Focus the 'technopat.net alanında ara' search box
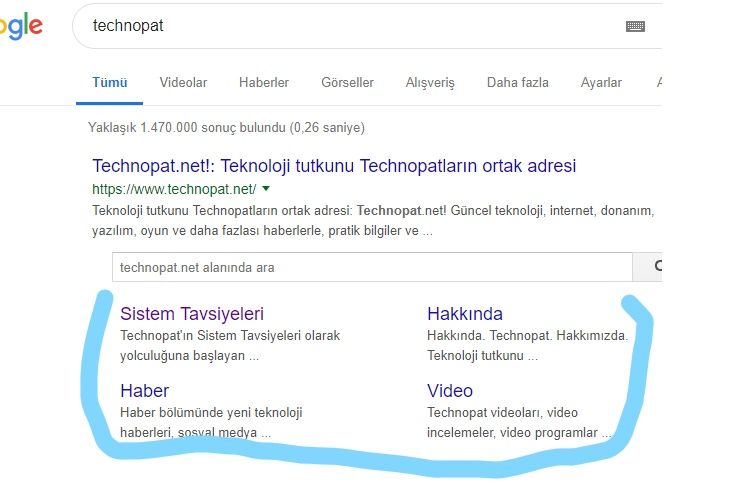Image resolution: width=744 pixels, height=488 pixels. click(372, 267)
